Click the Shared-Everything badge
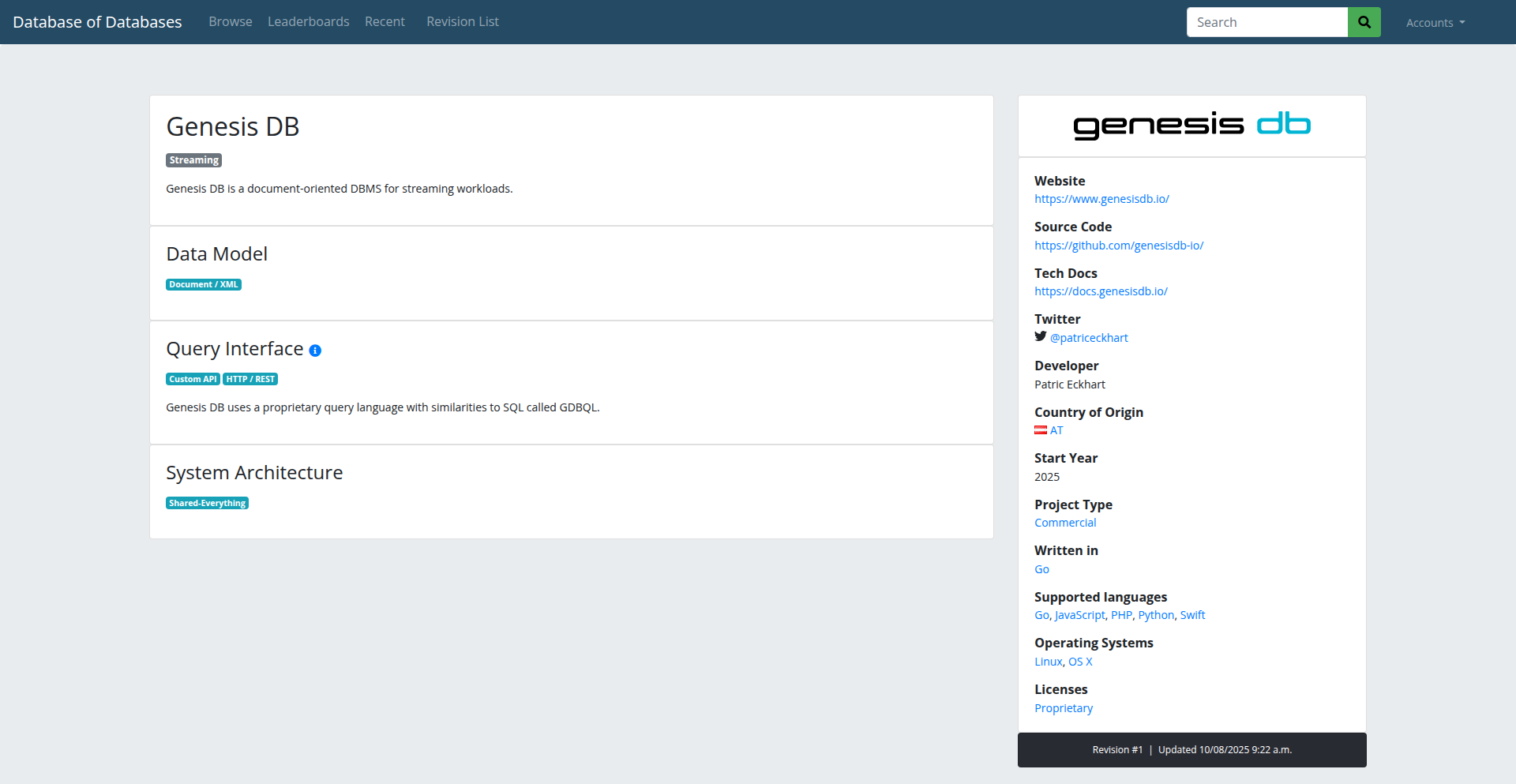The image size is (1516, 784). 207,504
